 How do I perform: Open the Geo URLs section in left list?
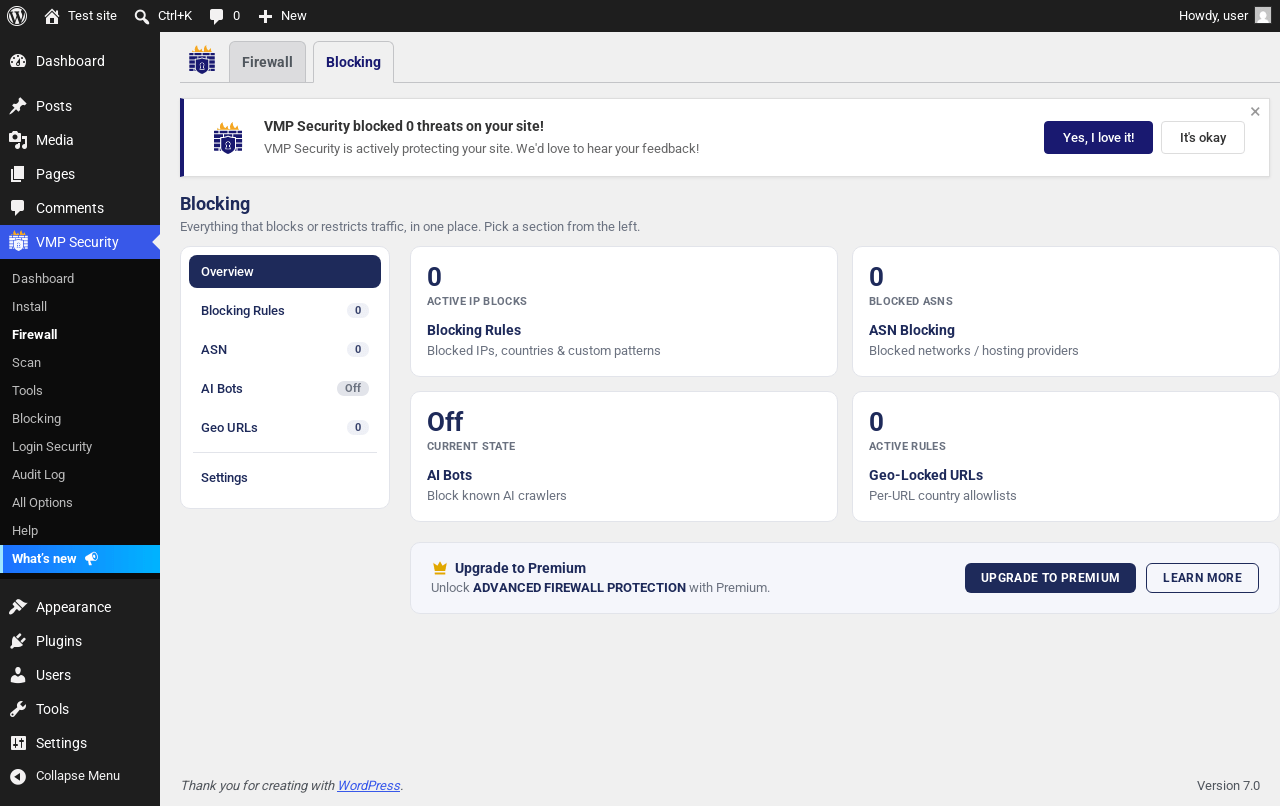pos(285,427)
